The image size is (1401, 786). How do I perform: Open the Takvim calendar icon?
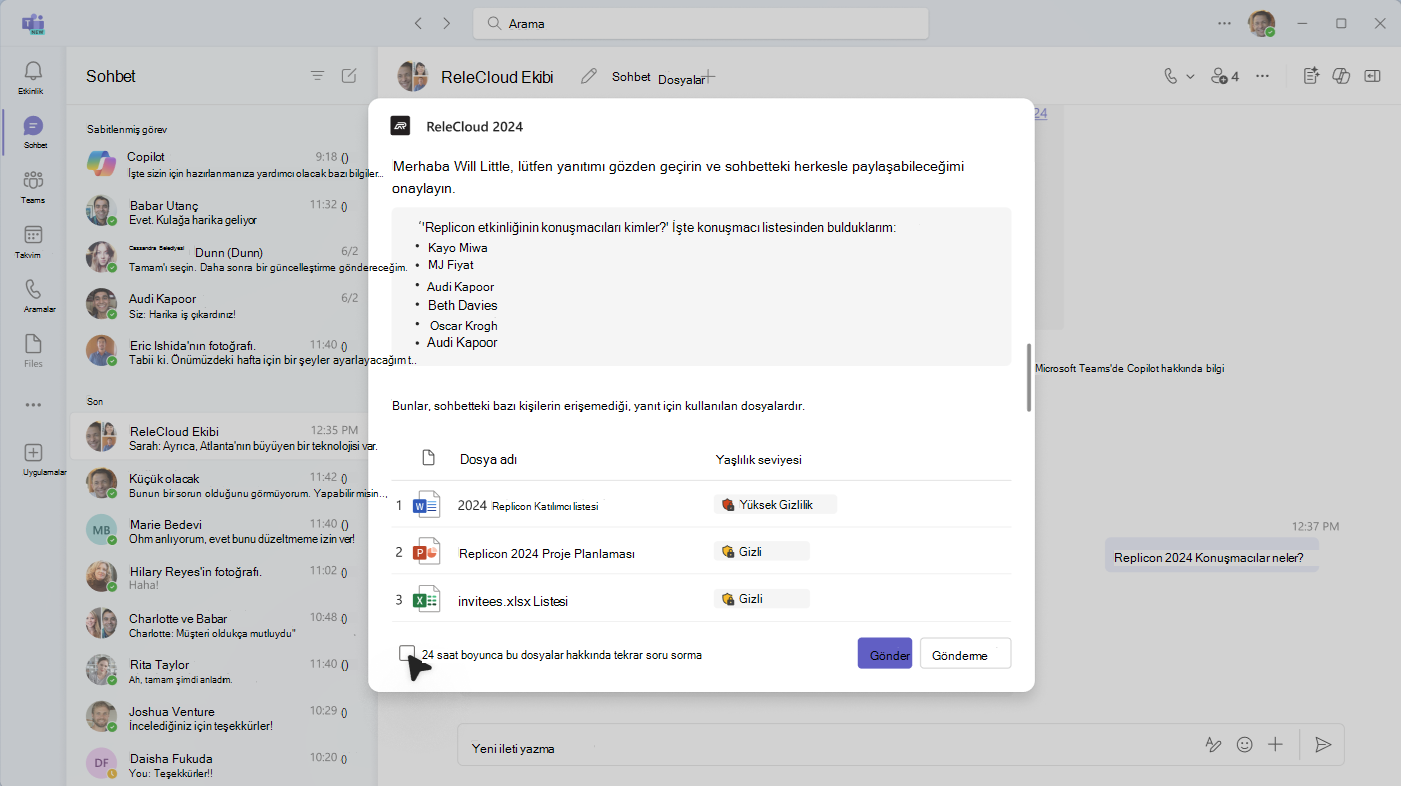[33, 235]
